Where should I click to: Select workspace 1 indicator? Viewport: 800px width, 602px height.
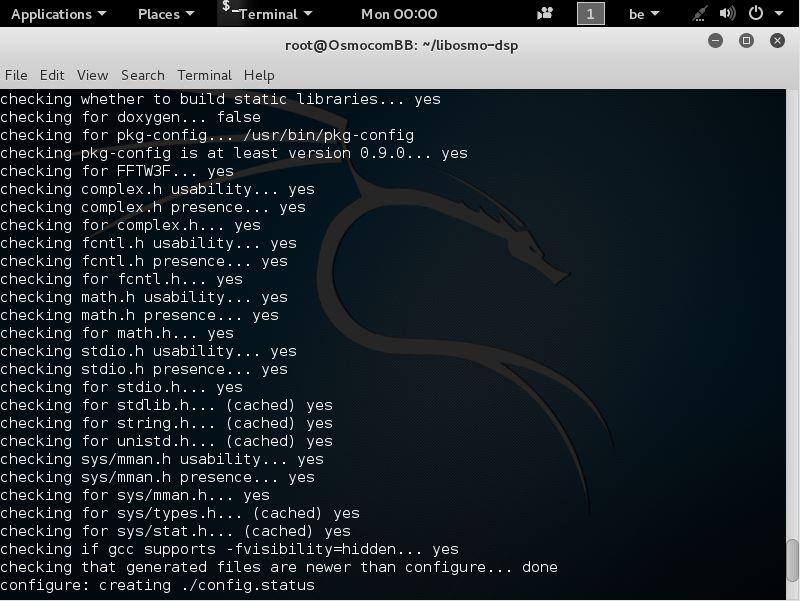(x=590, y=14)
